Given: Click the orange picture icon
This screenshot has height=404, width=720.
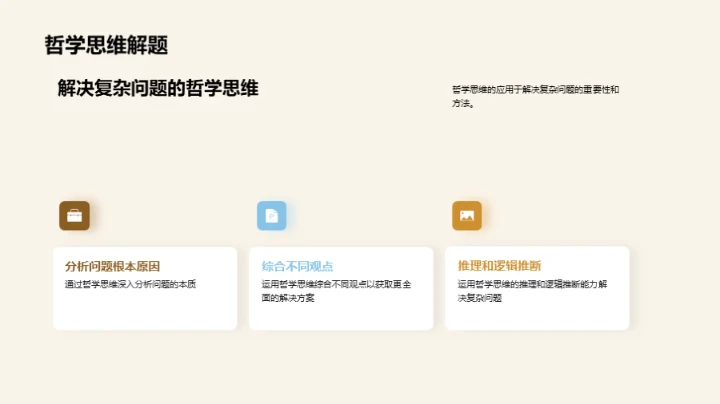Looking at the screenshot, I should point(467,215).
